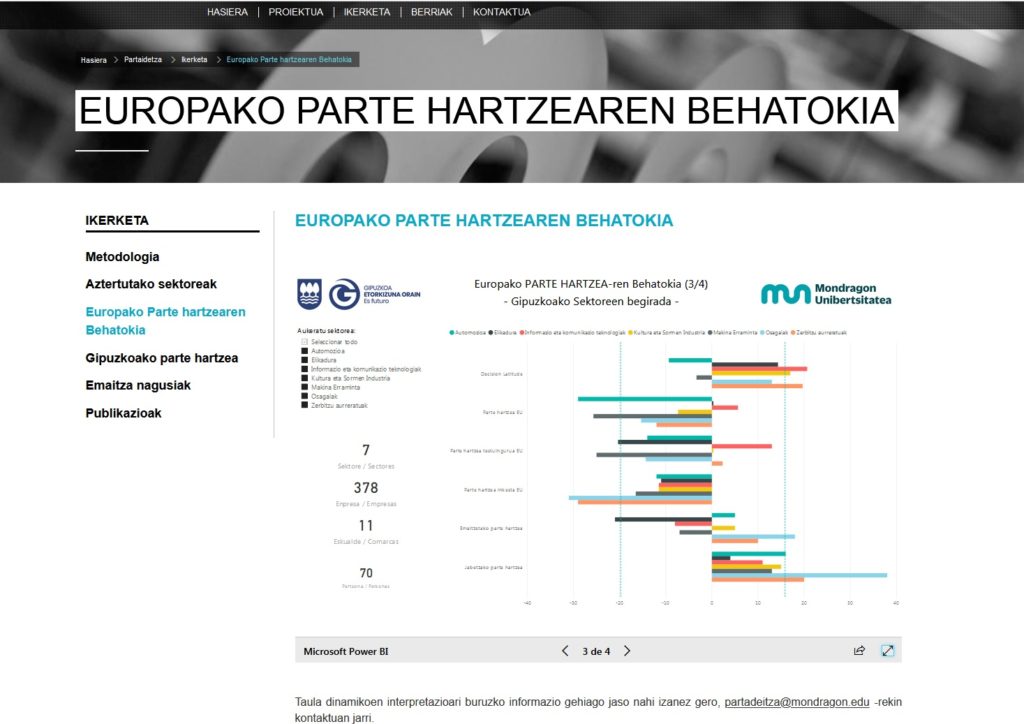1024x724 pixels.
Task: Open the report in fullscreen mode
Action: (887, 651)
